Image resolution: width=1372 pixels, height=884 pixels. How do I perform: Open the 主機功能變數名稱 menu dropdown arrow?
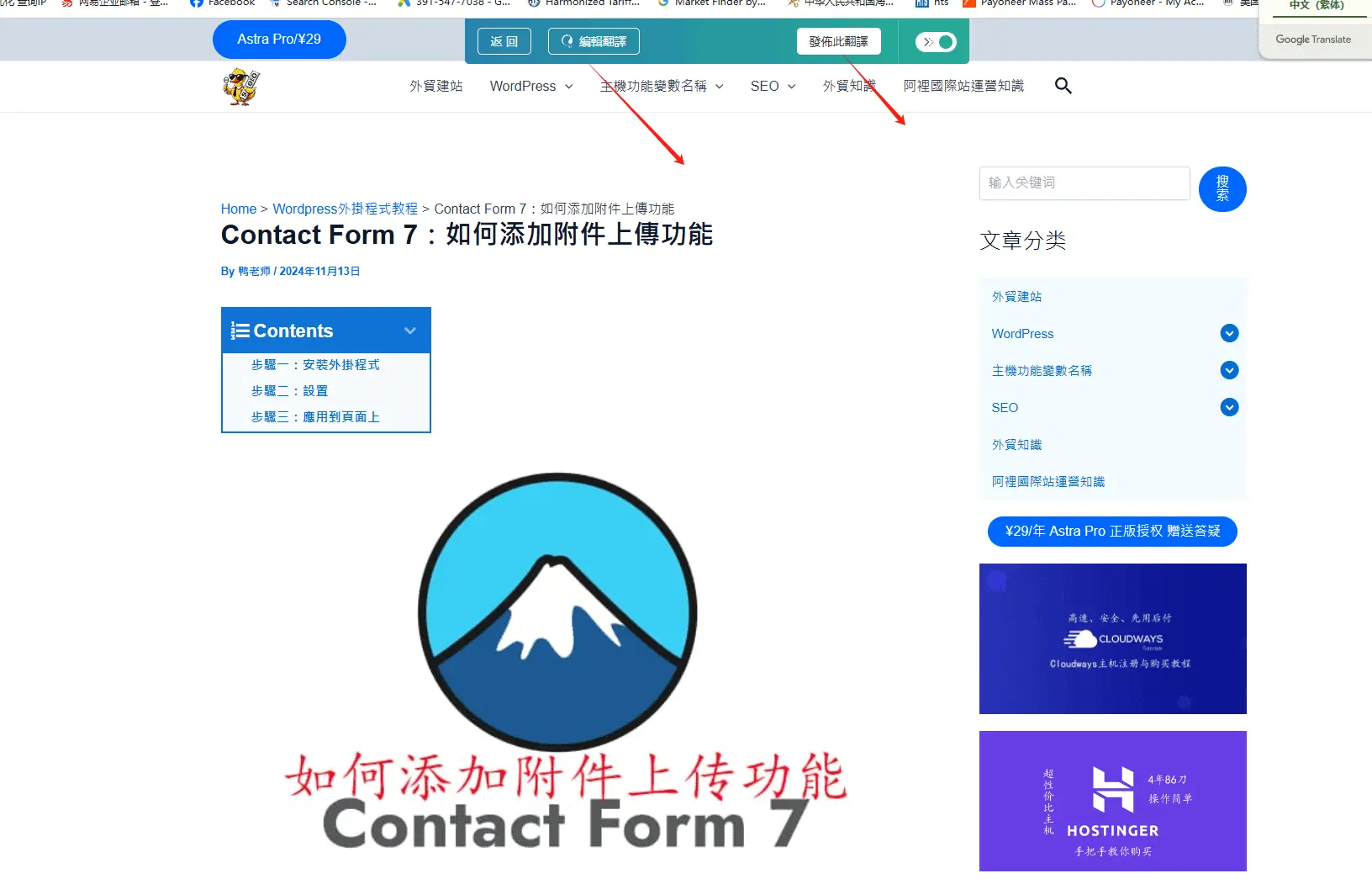click(x=719, y=87)
